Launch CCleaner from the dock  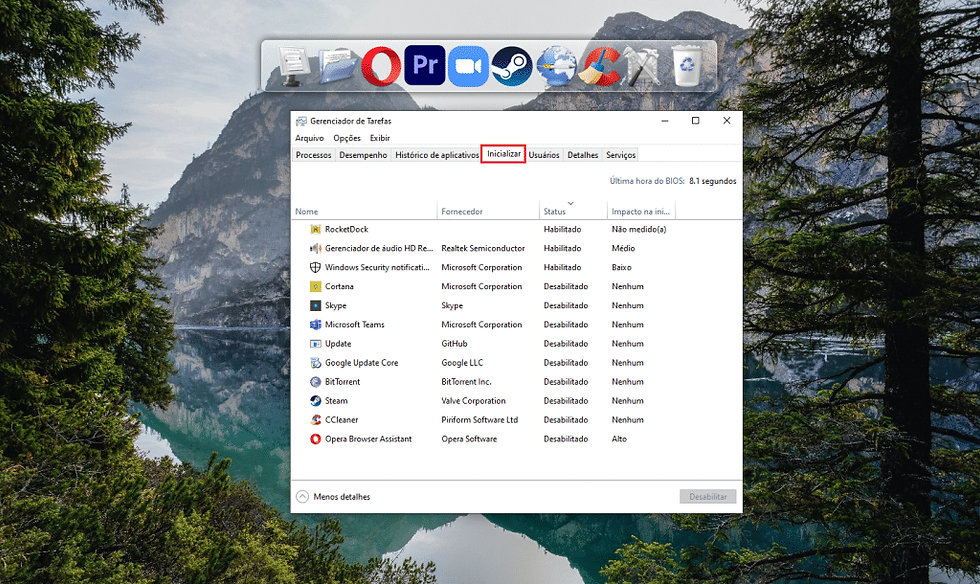point(599,66)
